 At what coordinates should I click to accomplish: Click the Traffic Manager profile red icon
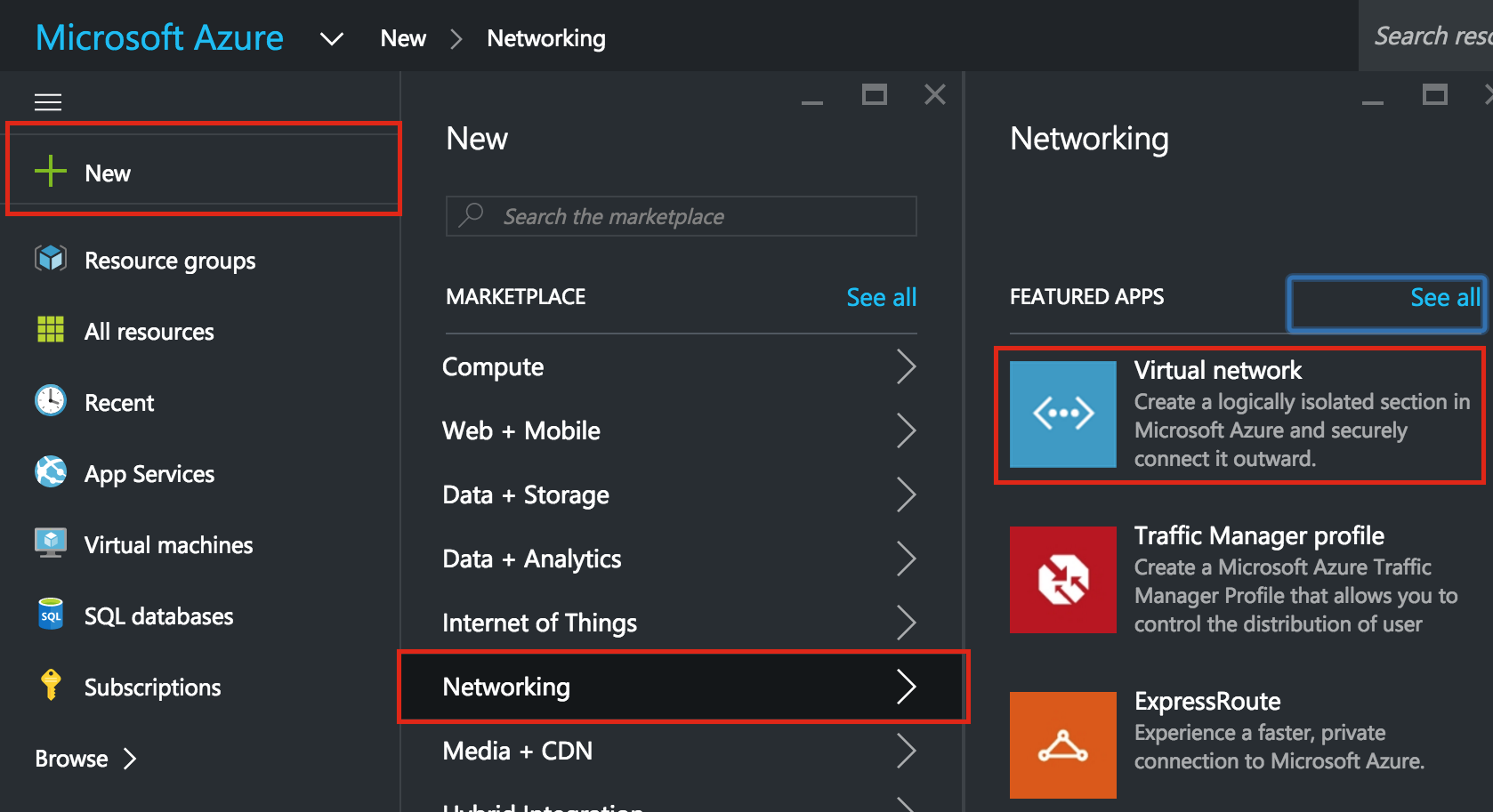pos(1062,579)
